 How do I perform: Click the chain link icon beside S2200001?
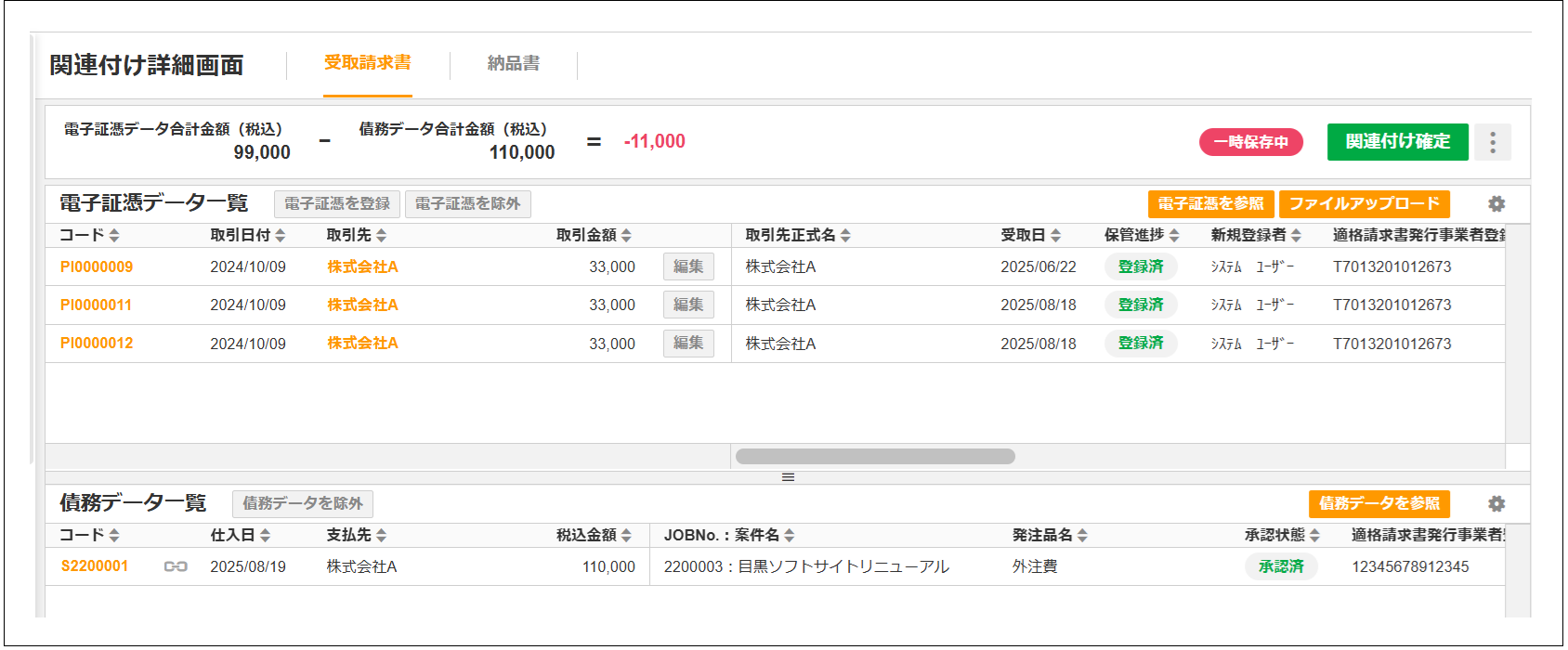176,566
